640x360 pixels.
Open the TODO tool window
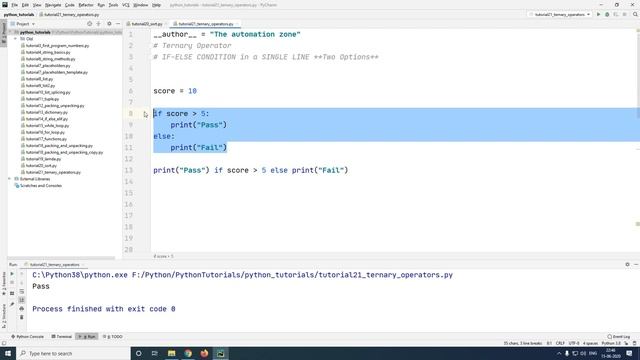click(113, 337)
